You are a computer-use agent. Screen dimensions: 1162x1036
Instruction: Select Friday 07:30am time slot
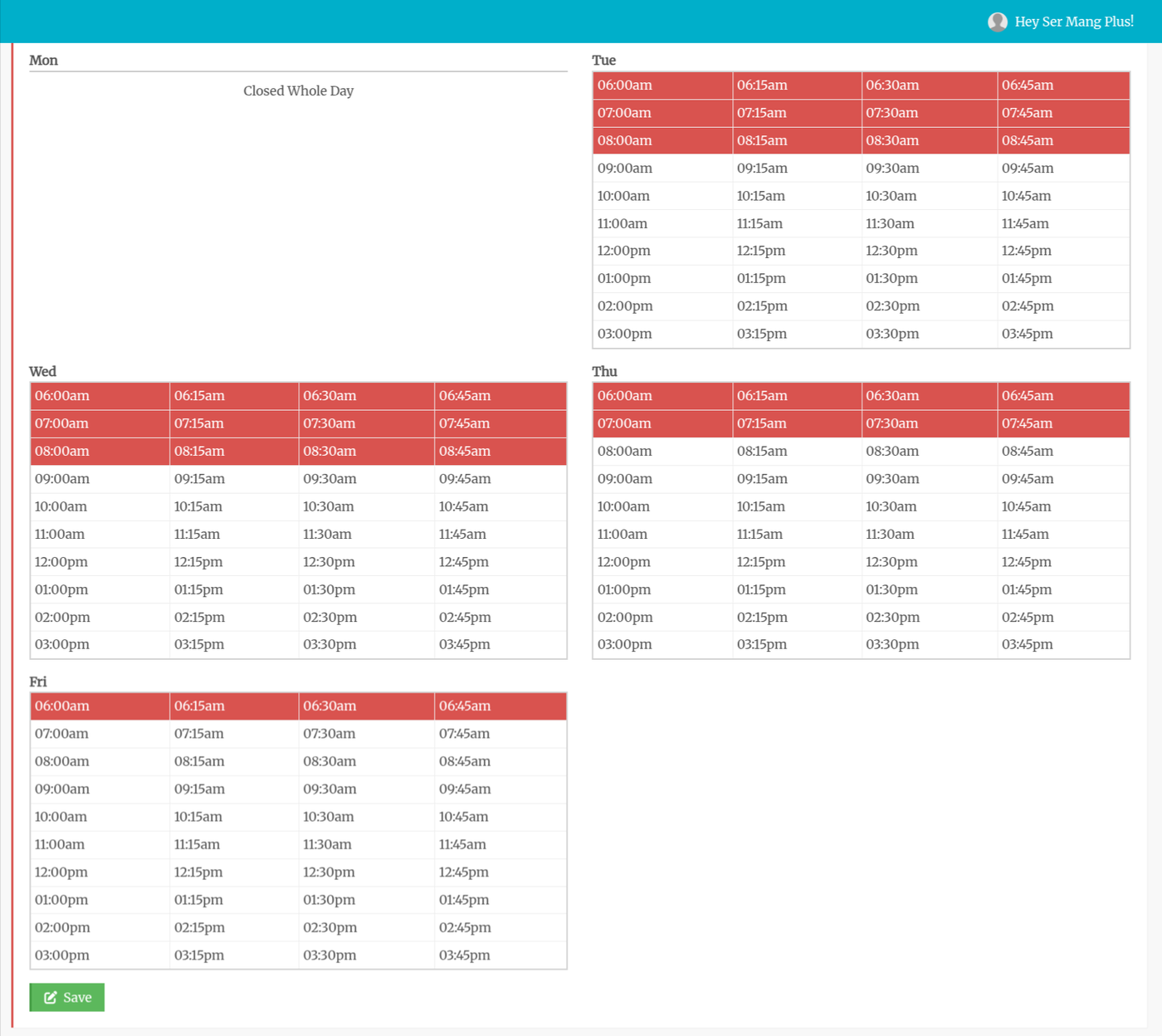367,734
